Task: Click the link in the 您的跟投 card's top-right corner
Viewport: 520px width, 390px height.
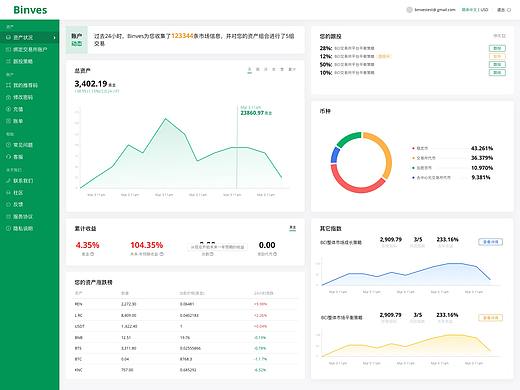Action: pyautogui.click(x=499, y=36)
